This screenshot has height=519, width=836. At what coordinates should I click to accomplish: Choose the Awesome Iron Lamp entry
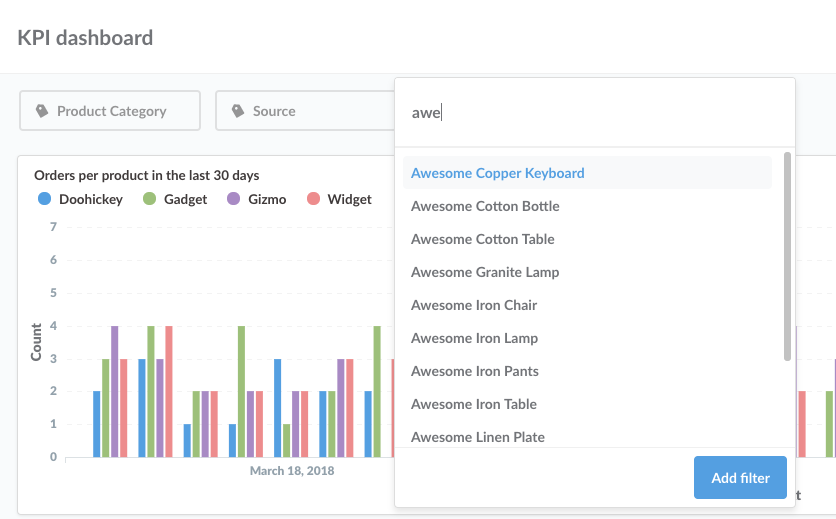(x=474, y=338)
